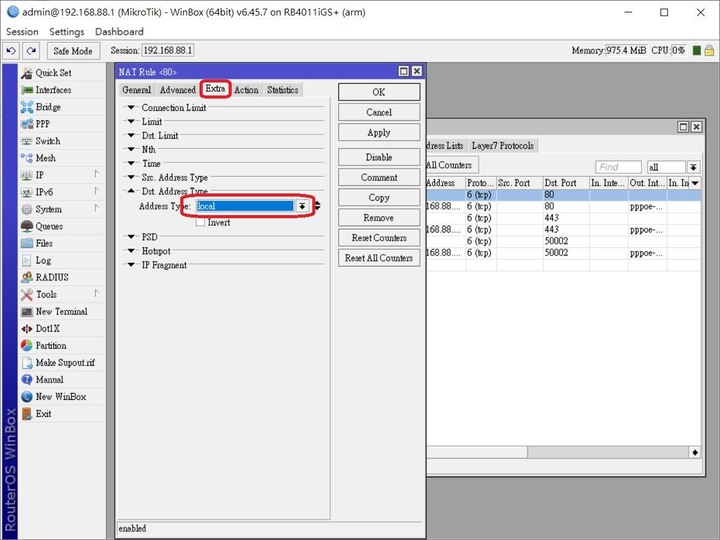Expand the Src. Address Type section
Screen dimensions: 720x540
point(131,177)
